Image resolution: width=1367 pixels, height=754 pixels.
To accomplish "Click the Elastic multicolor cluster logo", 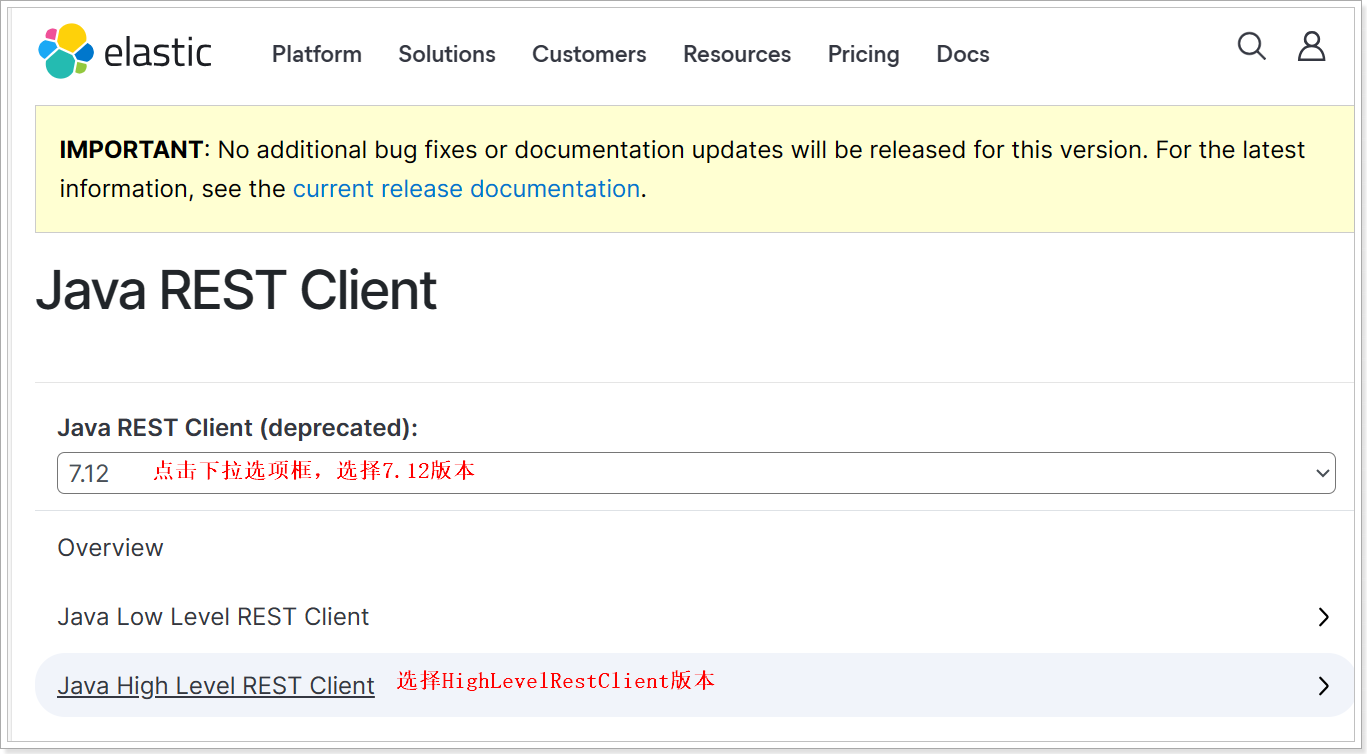I will 66,51.
